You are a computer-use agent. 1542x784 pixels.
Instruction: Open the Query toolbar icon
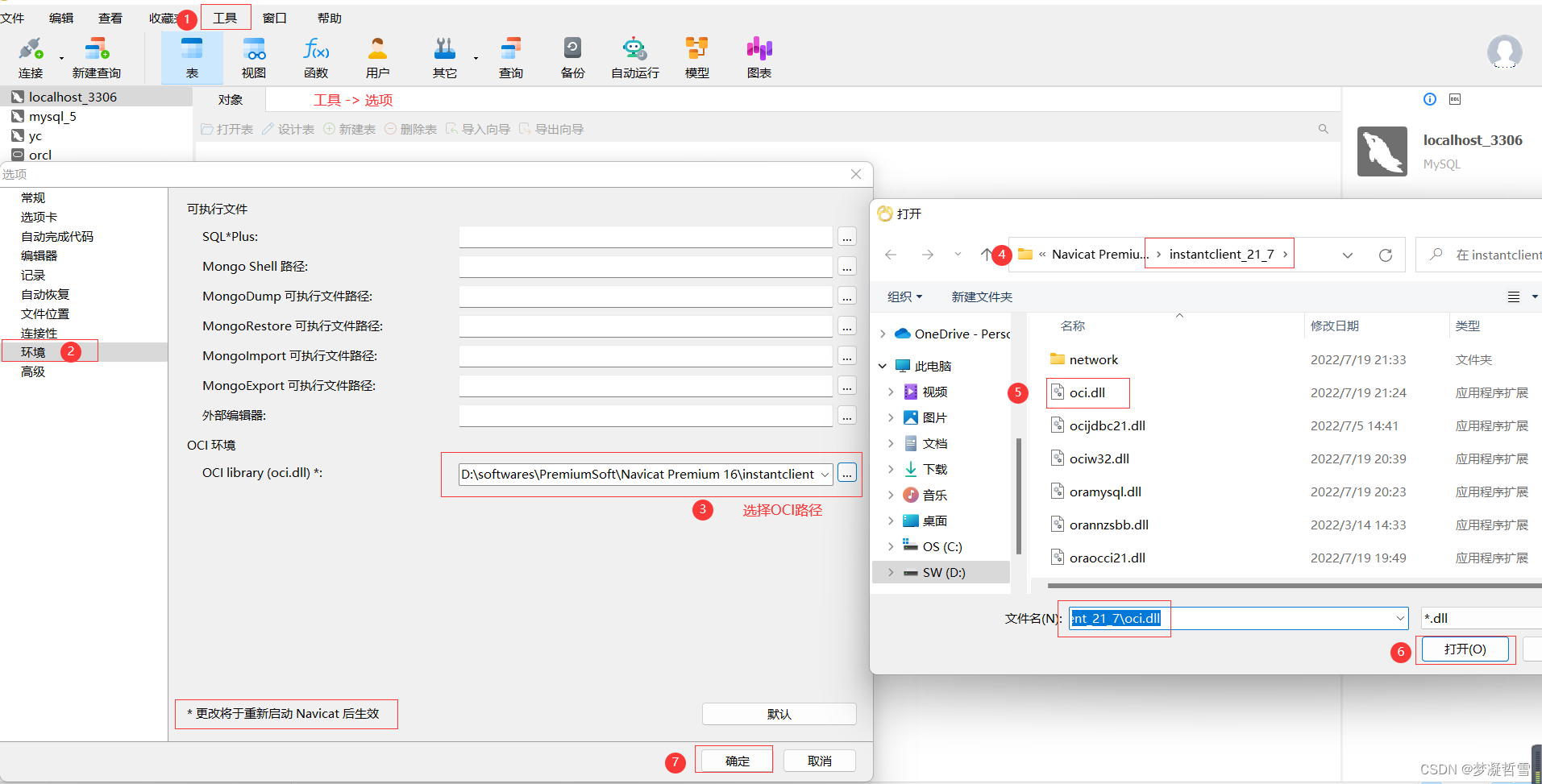511,58
